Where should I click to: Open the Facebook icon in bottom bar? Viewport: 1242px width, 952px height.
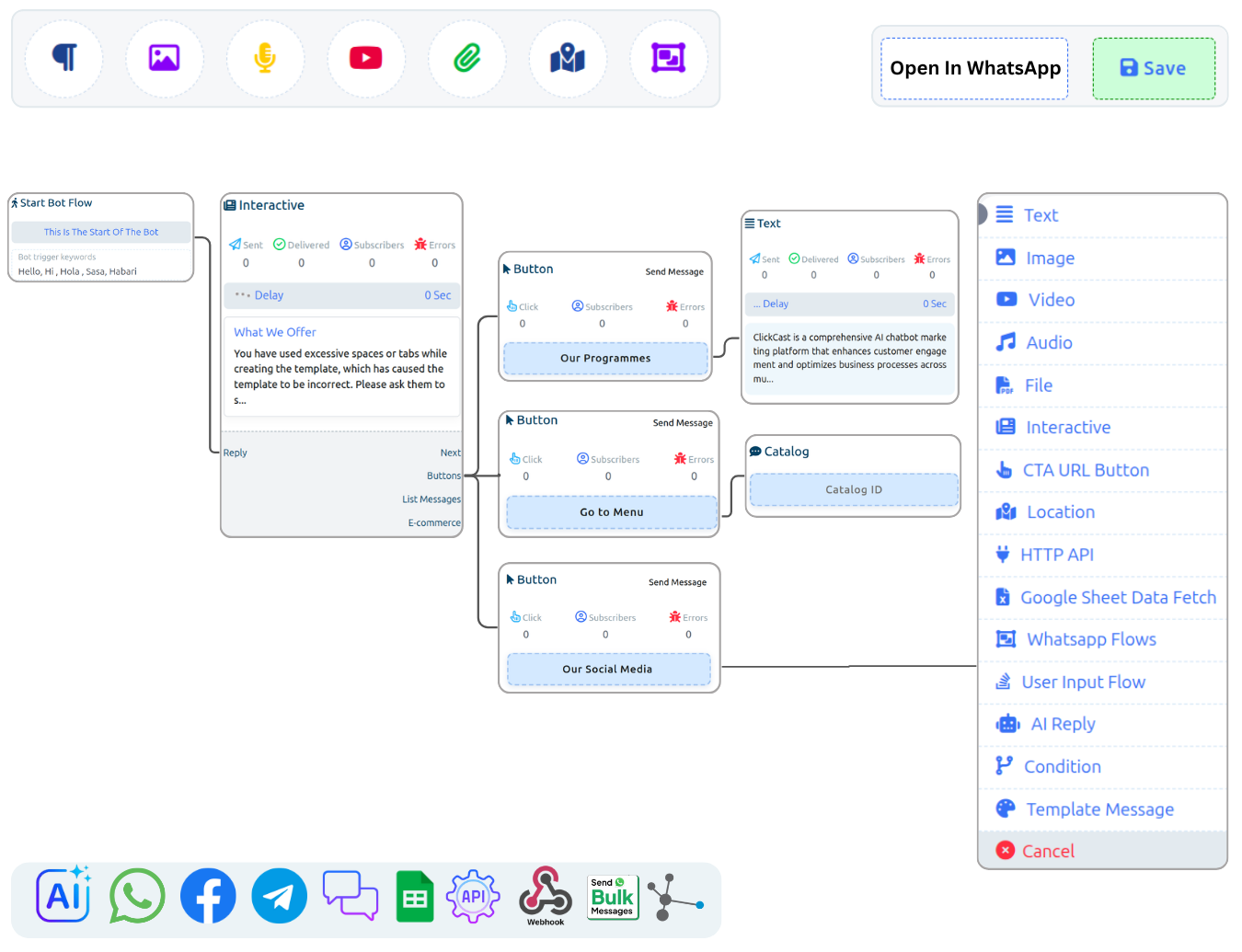pyautogui.click(x=208, y=896)
